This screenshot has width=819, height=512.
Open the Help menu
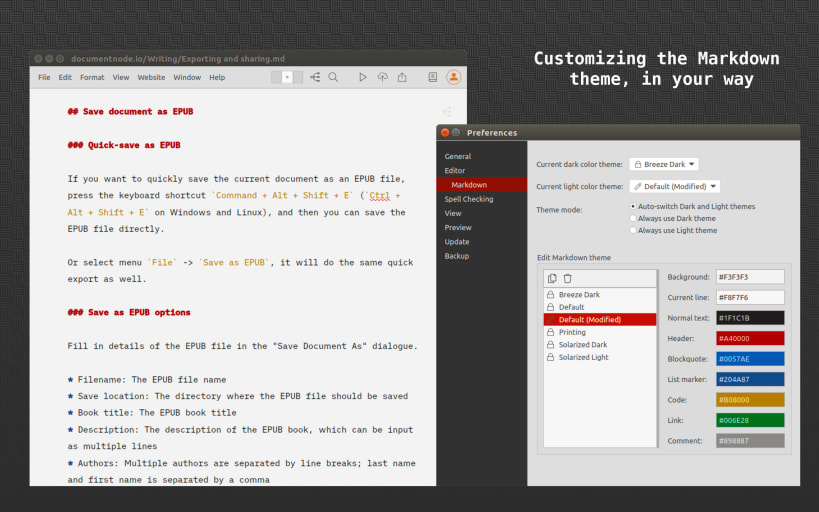click(x=217, y=77)
